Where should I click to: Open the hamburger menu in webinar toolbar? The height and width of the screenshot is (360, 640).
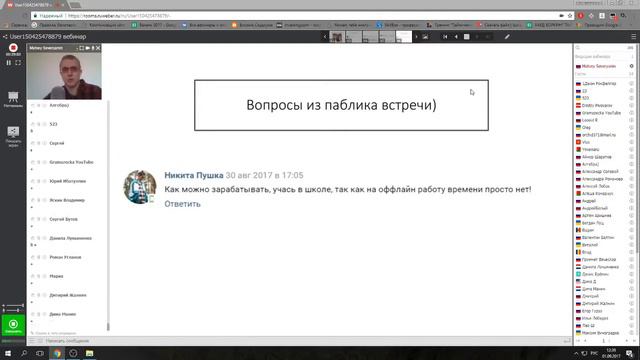[633, 37]
